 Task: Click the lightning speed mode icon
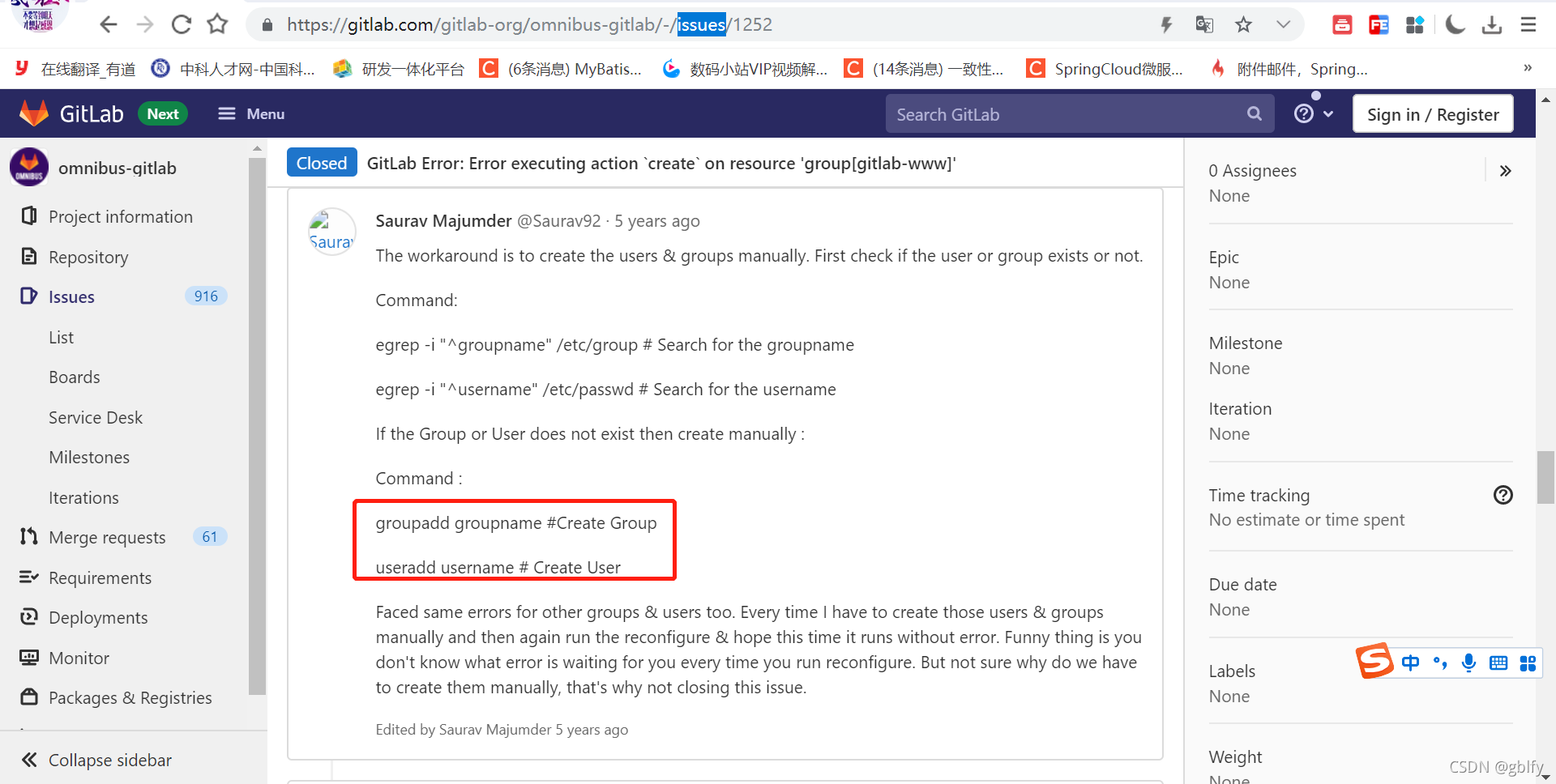(1166, 24)
